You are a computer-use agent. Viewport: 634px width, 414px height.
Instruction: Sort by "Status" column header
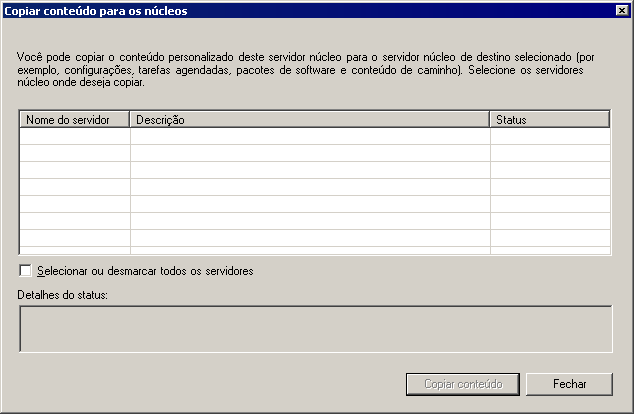click(x=550, y=120)
